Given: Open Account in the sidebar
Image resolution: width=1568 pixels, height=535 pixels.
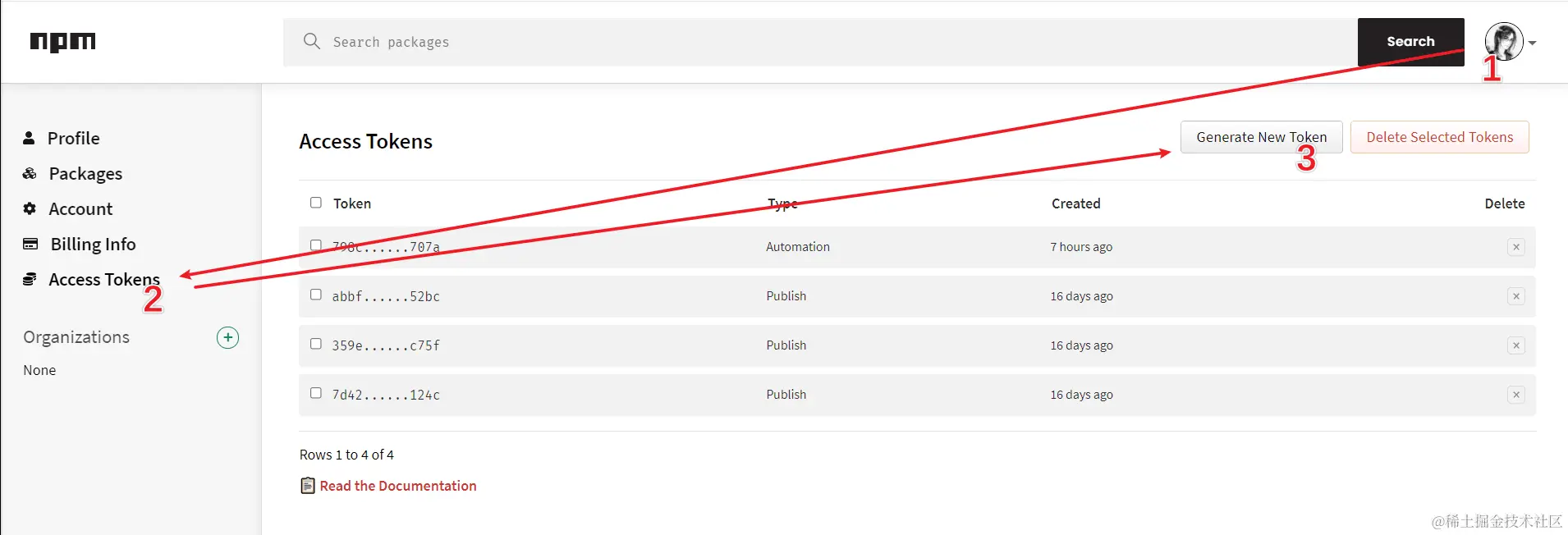Looking at the screenshot, I should (x=80, y=208).
